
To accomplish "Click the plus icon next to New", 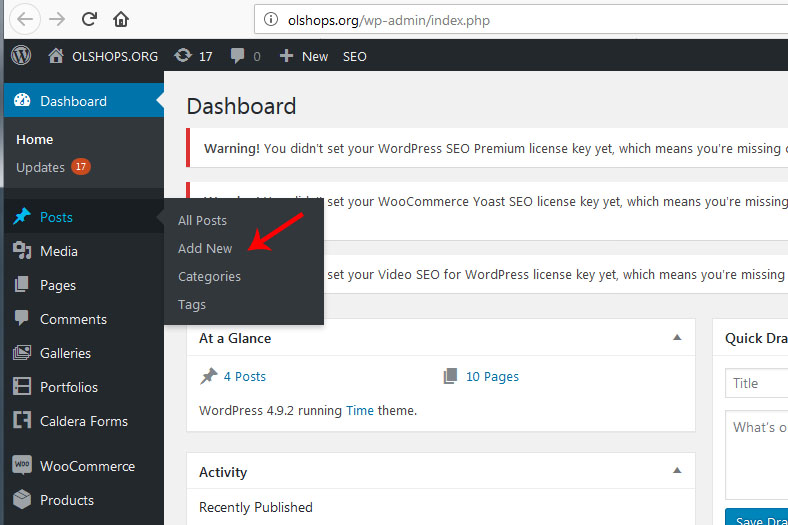I will tap(286, 56).
